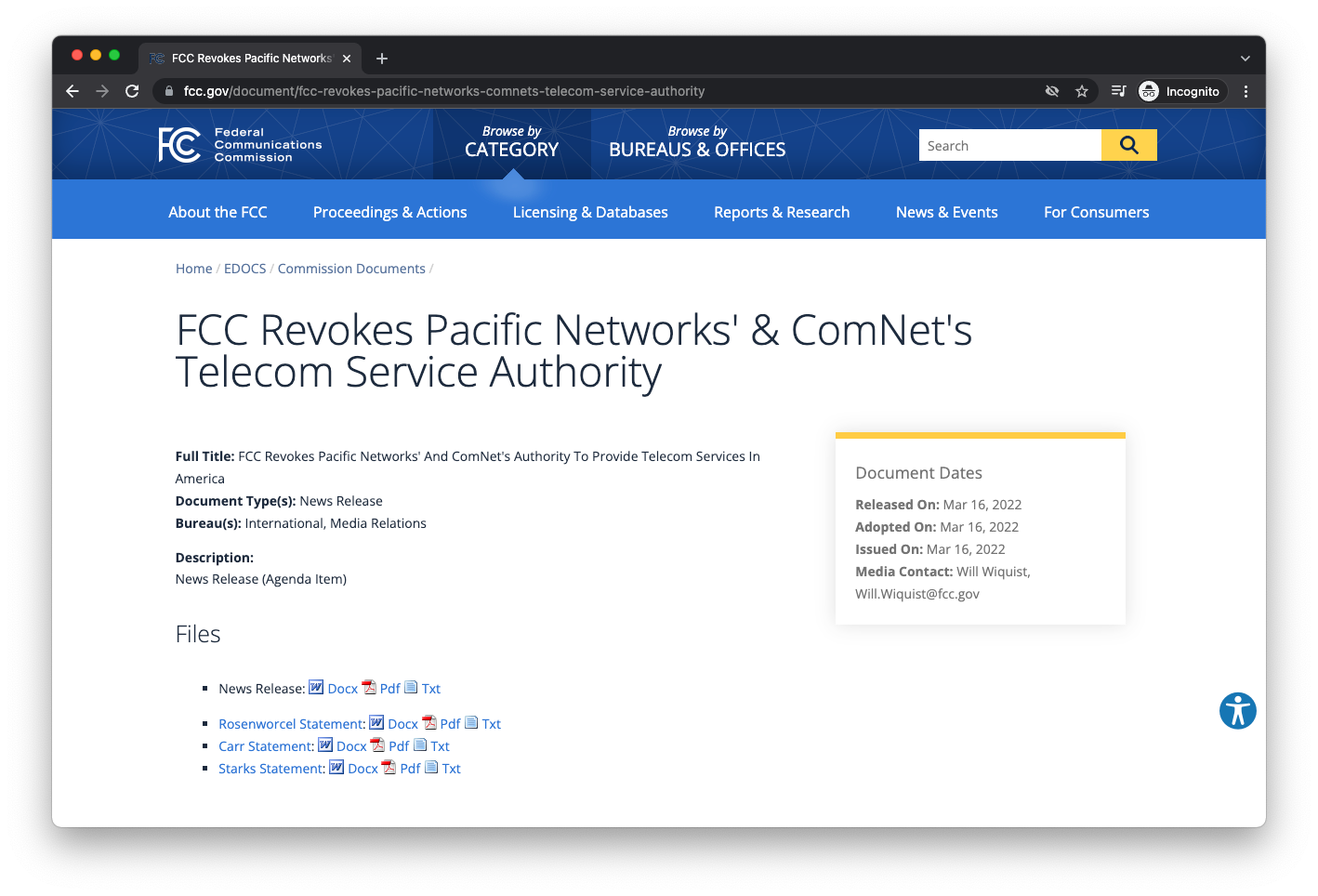The image size is (1318, 896).
Task: Click the PDF icon for Starks Statement
Action: (389, 767)
